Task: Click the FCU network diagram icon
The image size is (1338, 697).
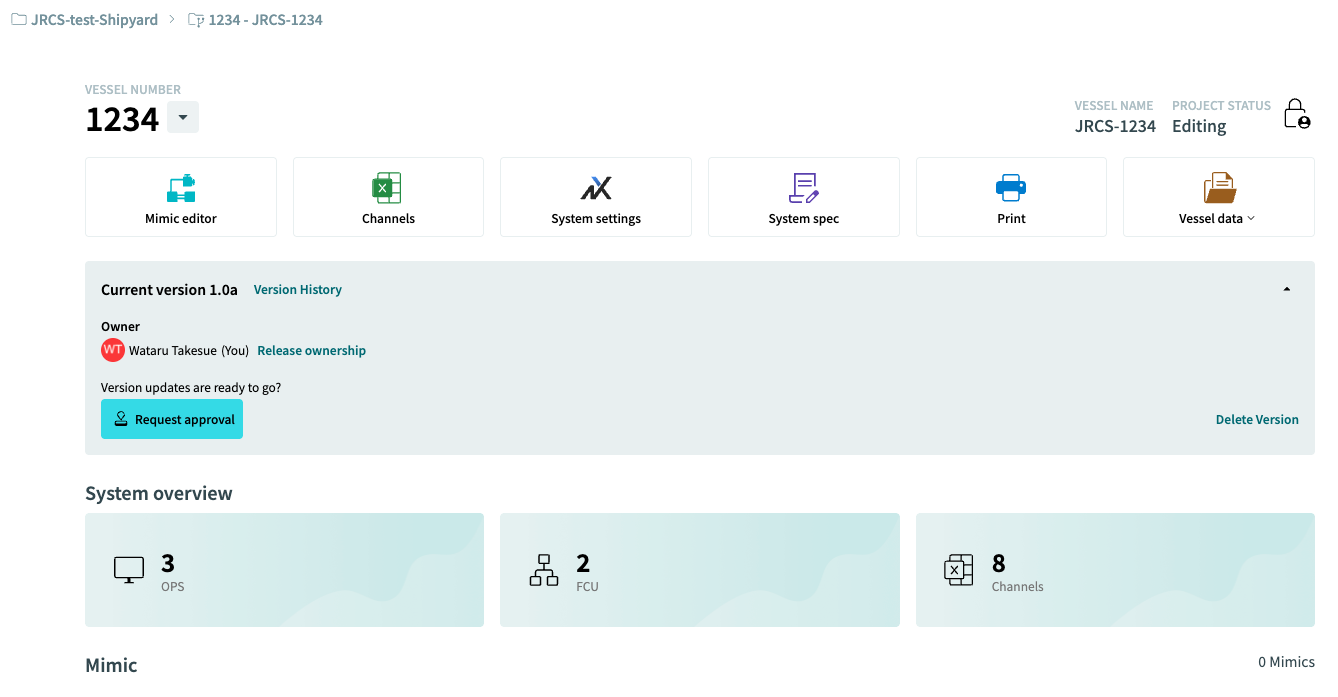Action: [x=544, y=570]
